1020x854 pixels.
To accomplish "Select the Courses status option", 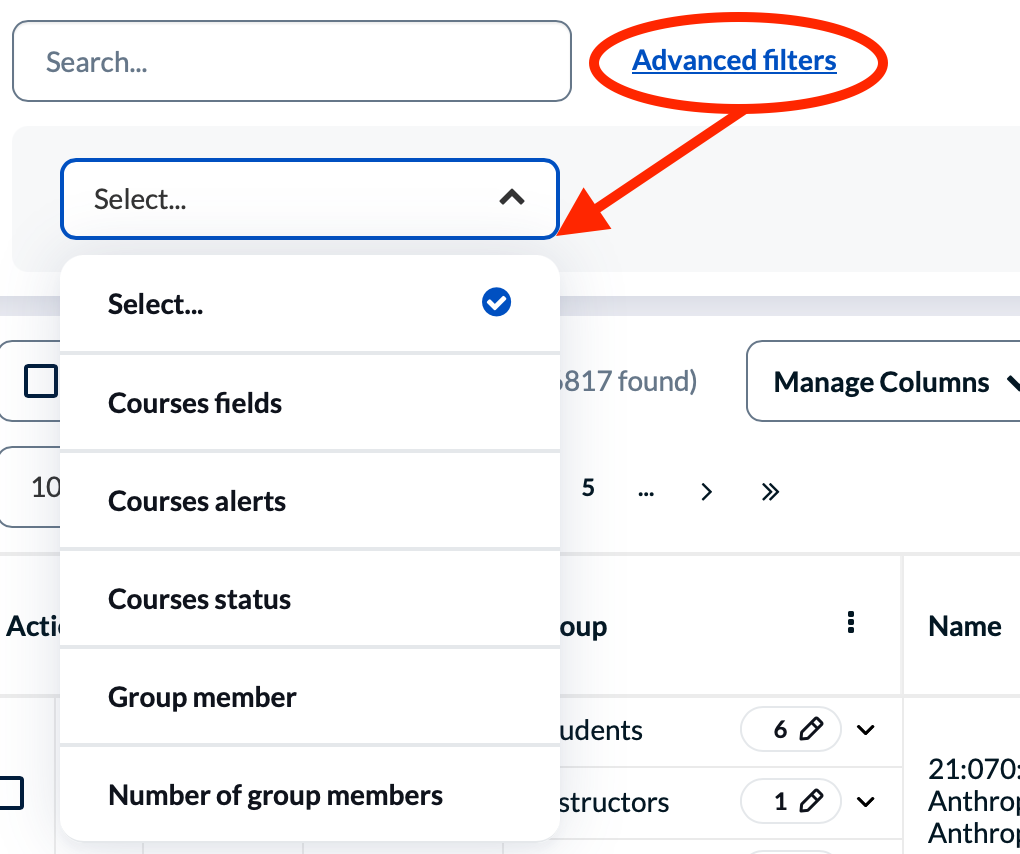I will click(310, 599).
